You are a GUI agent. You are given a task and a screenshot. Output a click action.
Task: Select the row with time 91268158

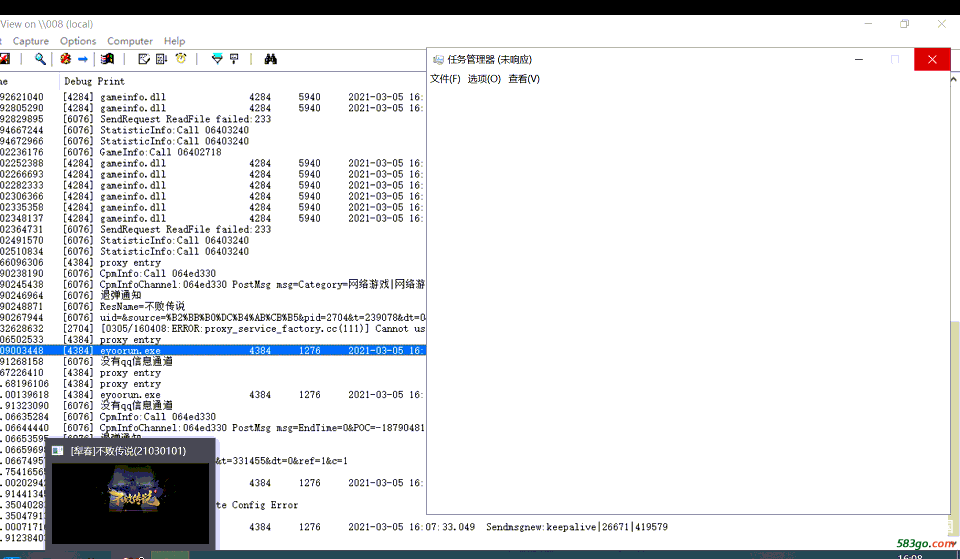(x=212, y=361)
